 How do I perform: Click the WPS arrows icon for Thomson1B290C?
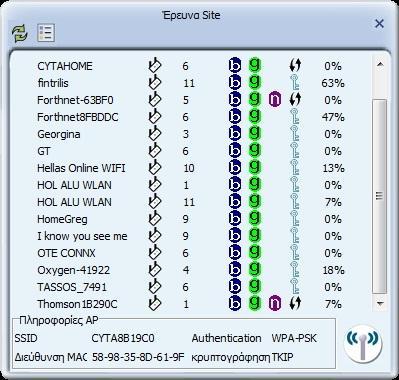295,303
